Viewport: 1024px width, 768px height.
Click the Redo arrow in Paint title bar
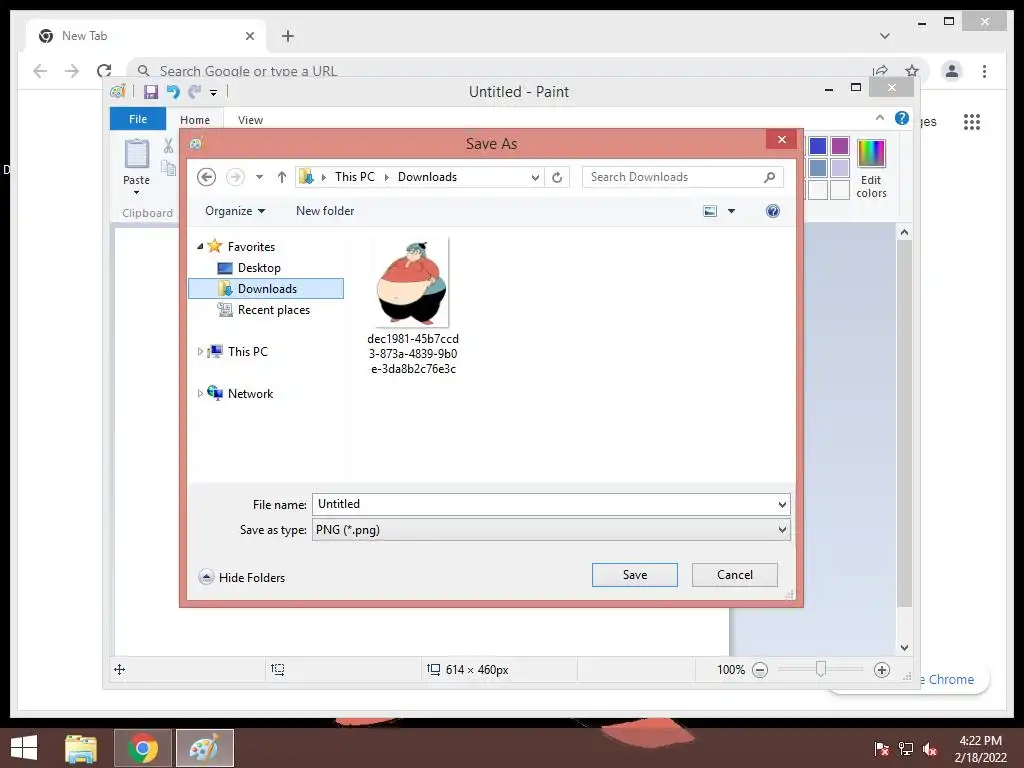195,92
